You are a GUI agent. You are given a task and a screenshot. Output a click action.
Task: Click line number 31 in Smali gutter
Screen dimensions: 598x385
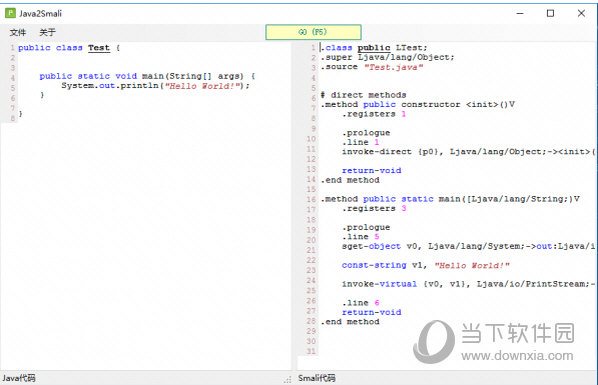click(x=311, y=351)
